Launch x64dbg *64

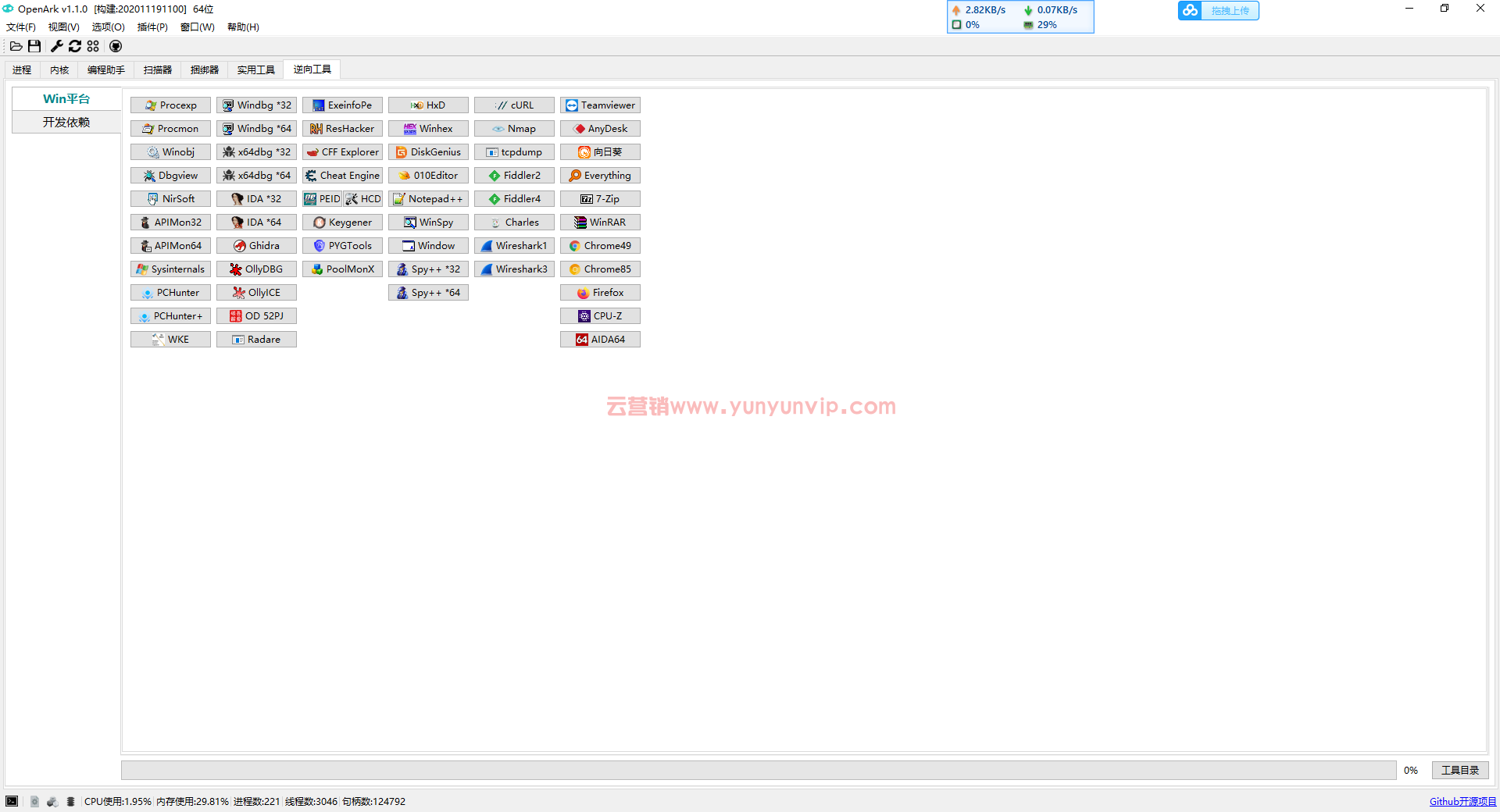(256, 176)
